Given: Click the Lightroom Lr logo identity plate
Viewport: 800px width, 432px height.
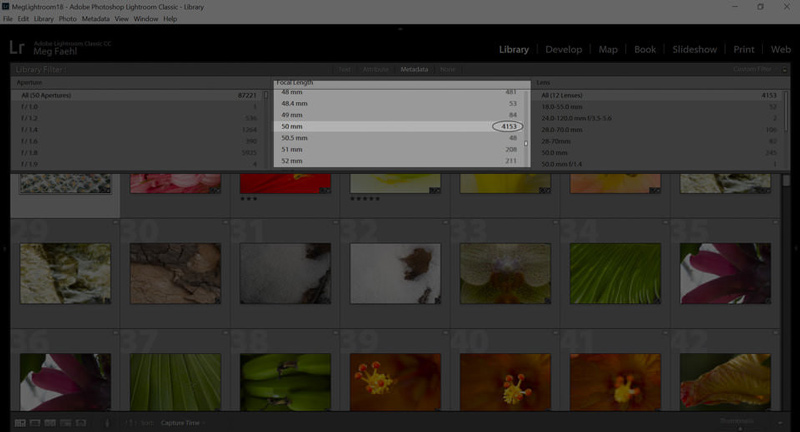Looking at the screenshot, I should pos(17,49).
